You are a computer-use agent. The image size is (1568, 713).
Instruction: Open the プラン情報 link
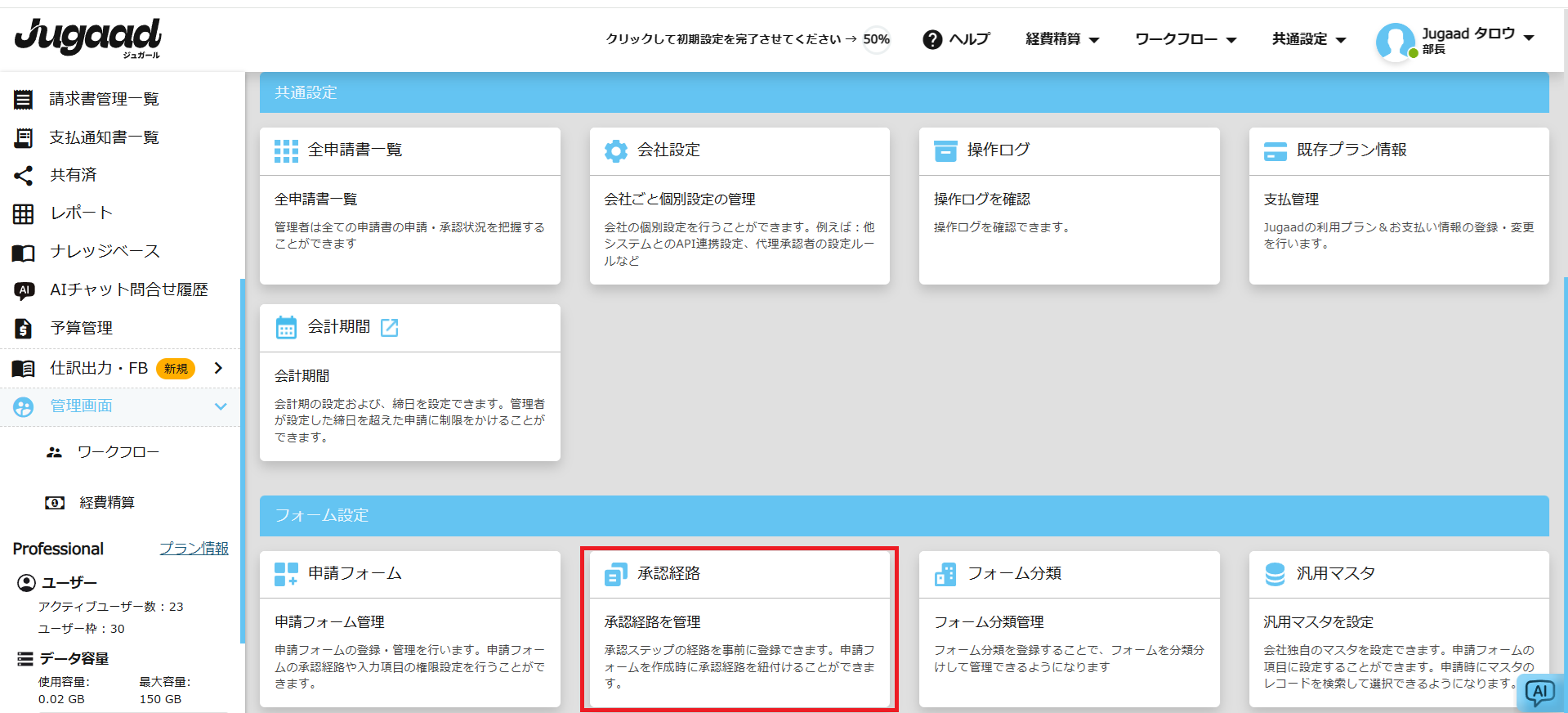tap(194, 549)
